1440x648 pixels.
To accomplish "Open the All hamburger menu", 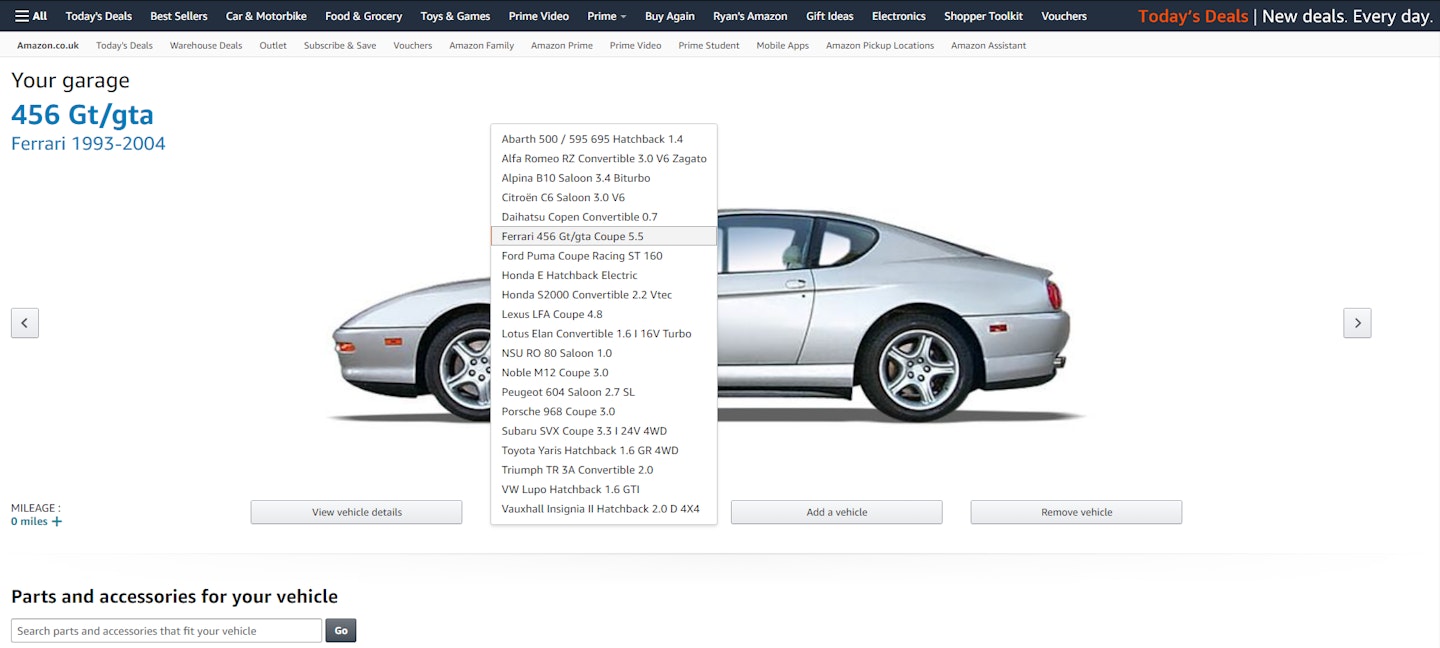I will point(31,16).
